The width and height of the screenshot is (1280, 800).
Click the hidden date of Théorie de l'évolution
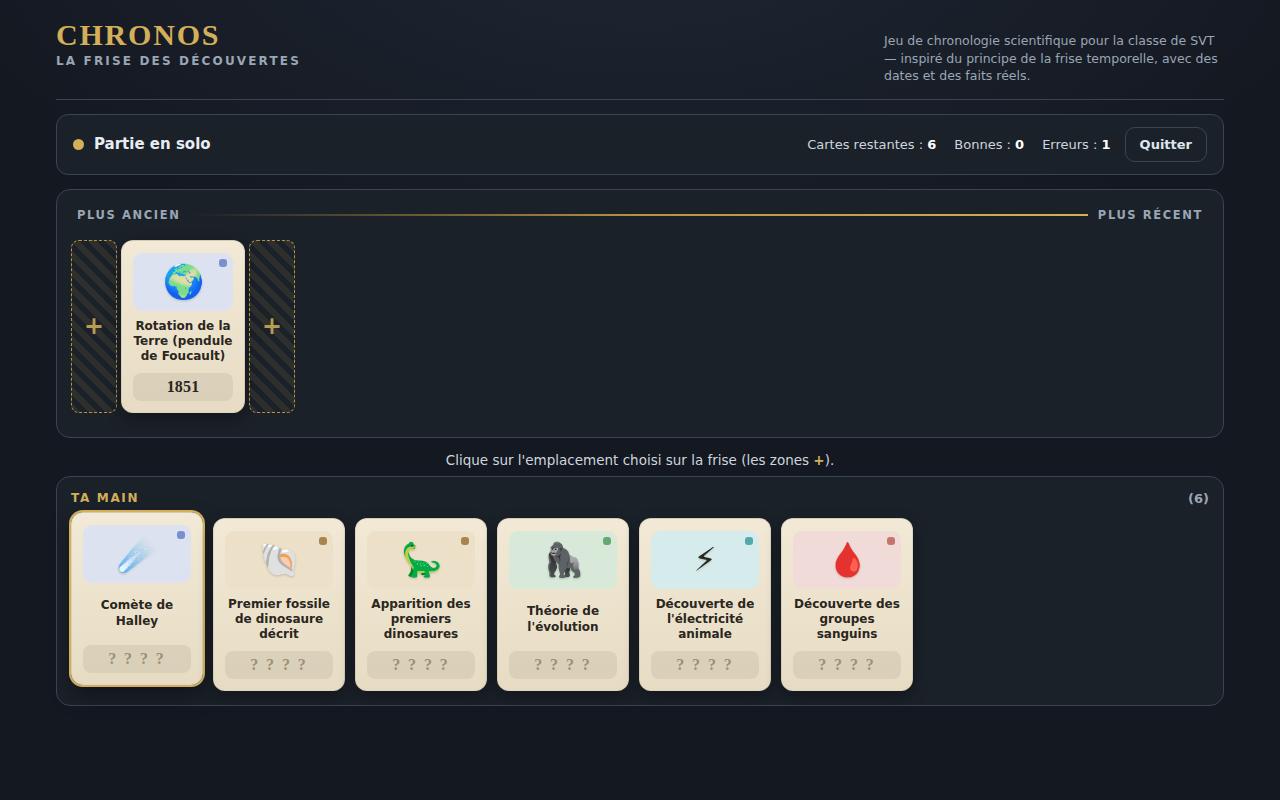563,665
